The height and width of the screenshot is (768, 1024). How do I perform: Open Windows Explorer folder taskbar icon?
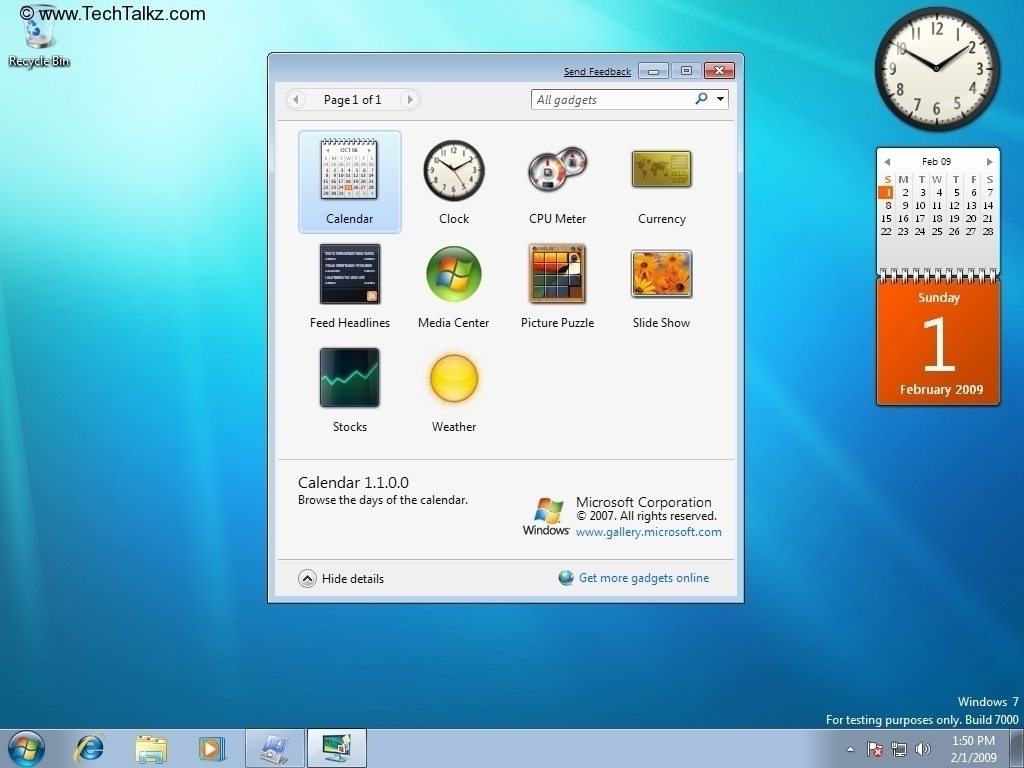pos(151,748)
